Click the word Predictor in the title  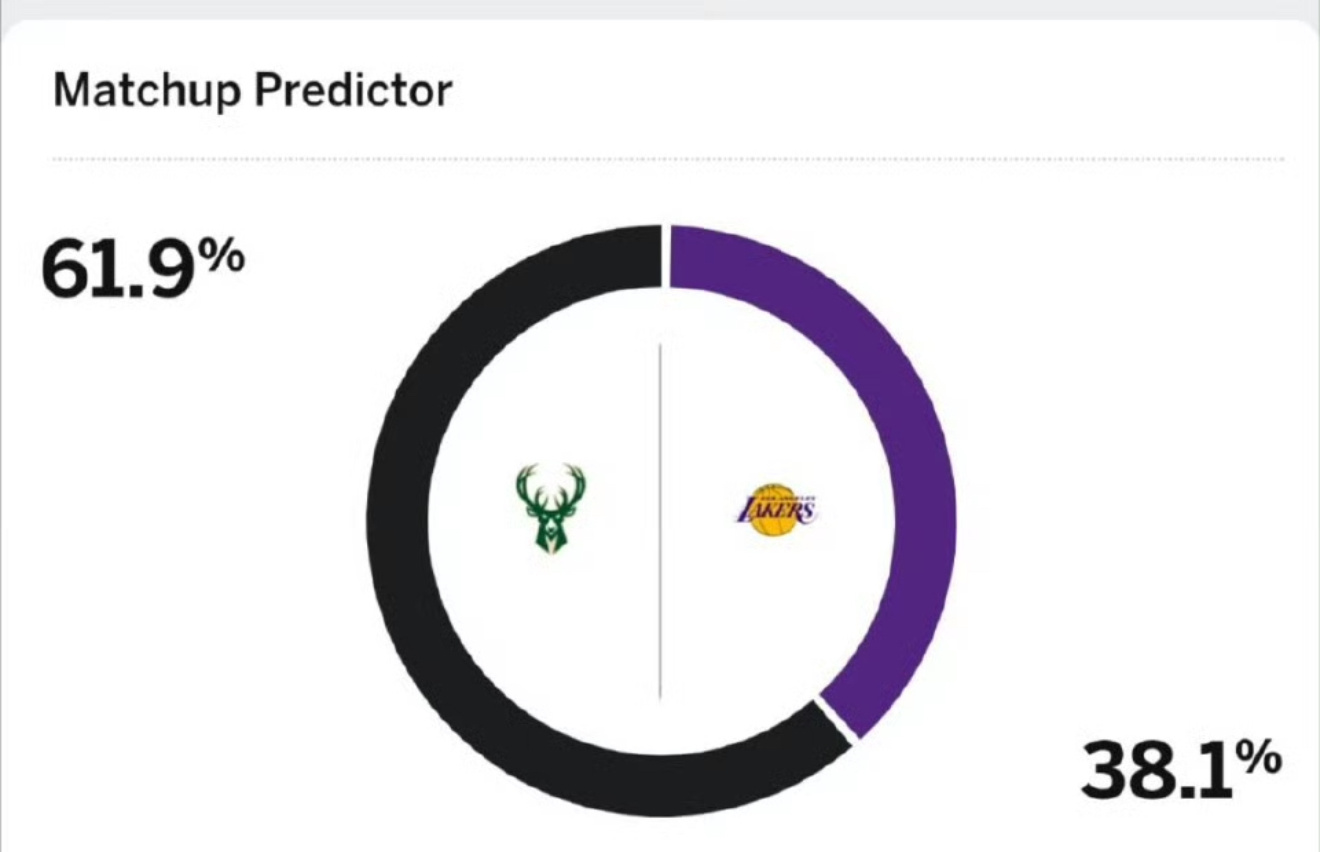click(x=352, y=92)
